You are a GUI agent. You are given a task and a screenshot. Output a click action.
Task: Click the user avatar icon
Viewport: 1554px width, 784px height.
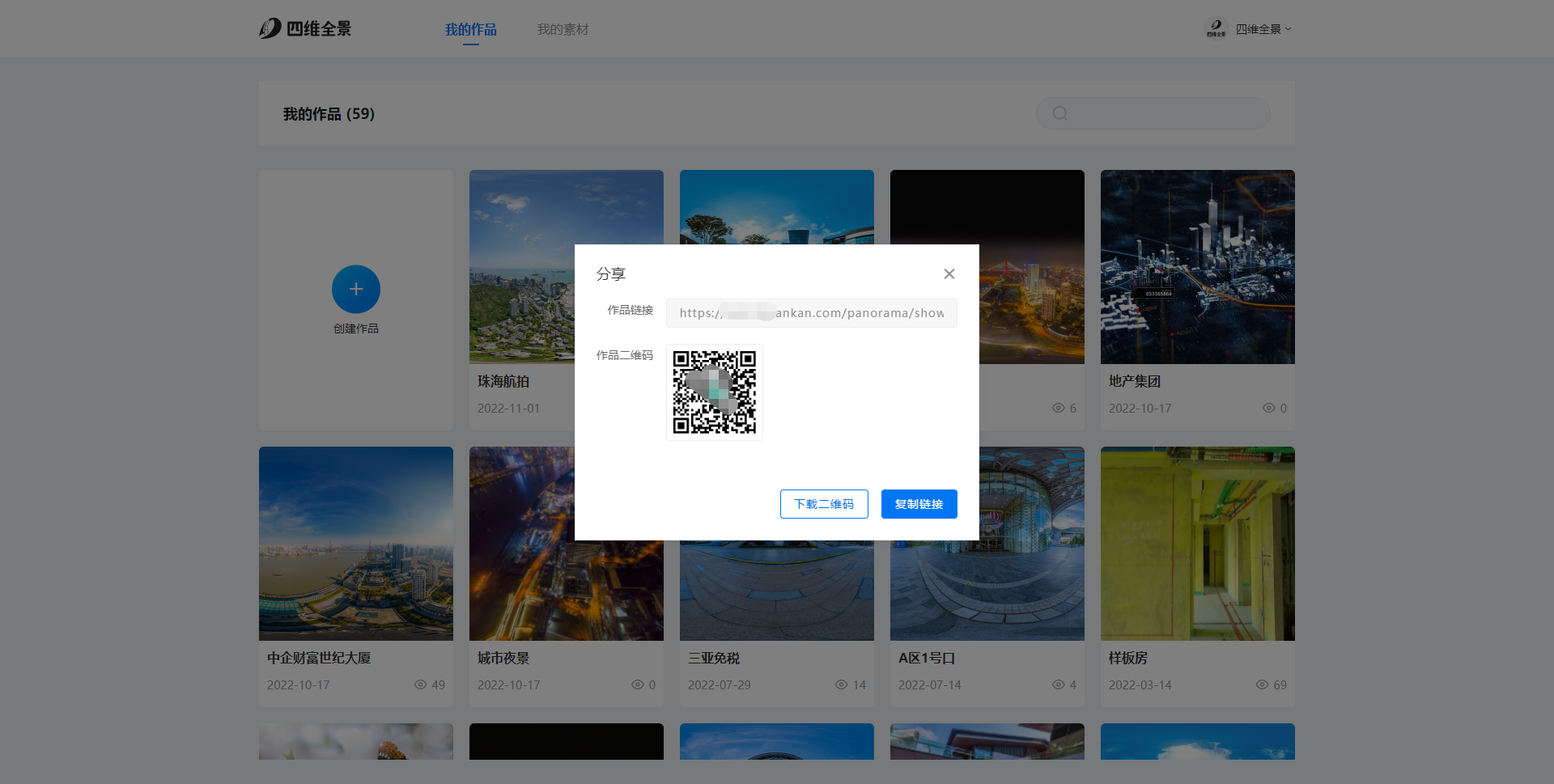tap(1216, 29)
